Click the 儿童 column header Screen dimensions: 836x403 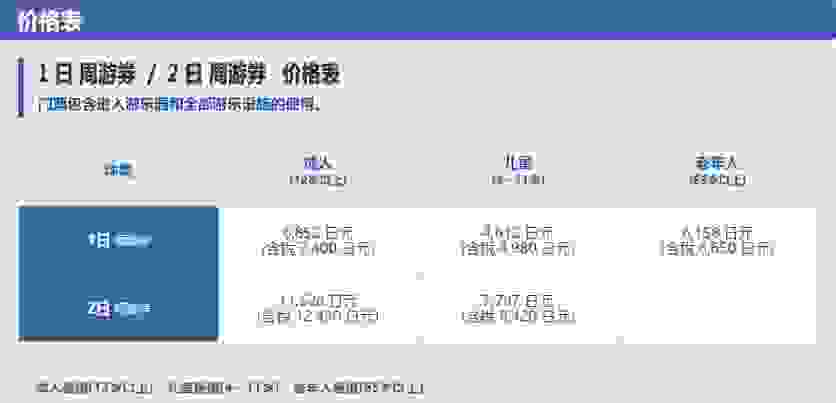pyautogui.click(x=517, y=170)
